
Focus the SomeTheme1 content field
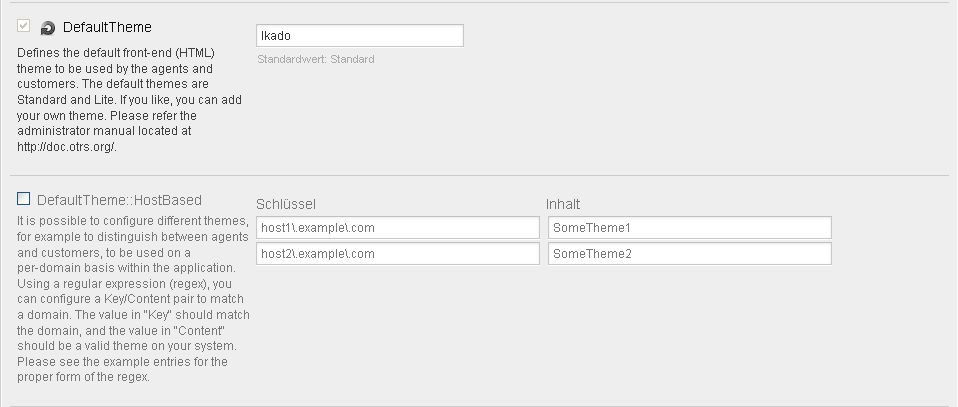click(x=690, y=227)
